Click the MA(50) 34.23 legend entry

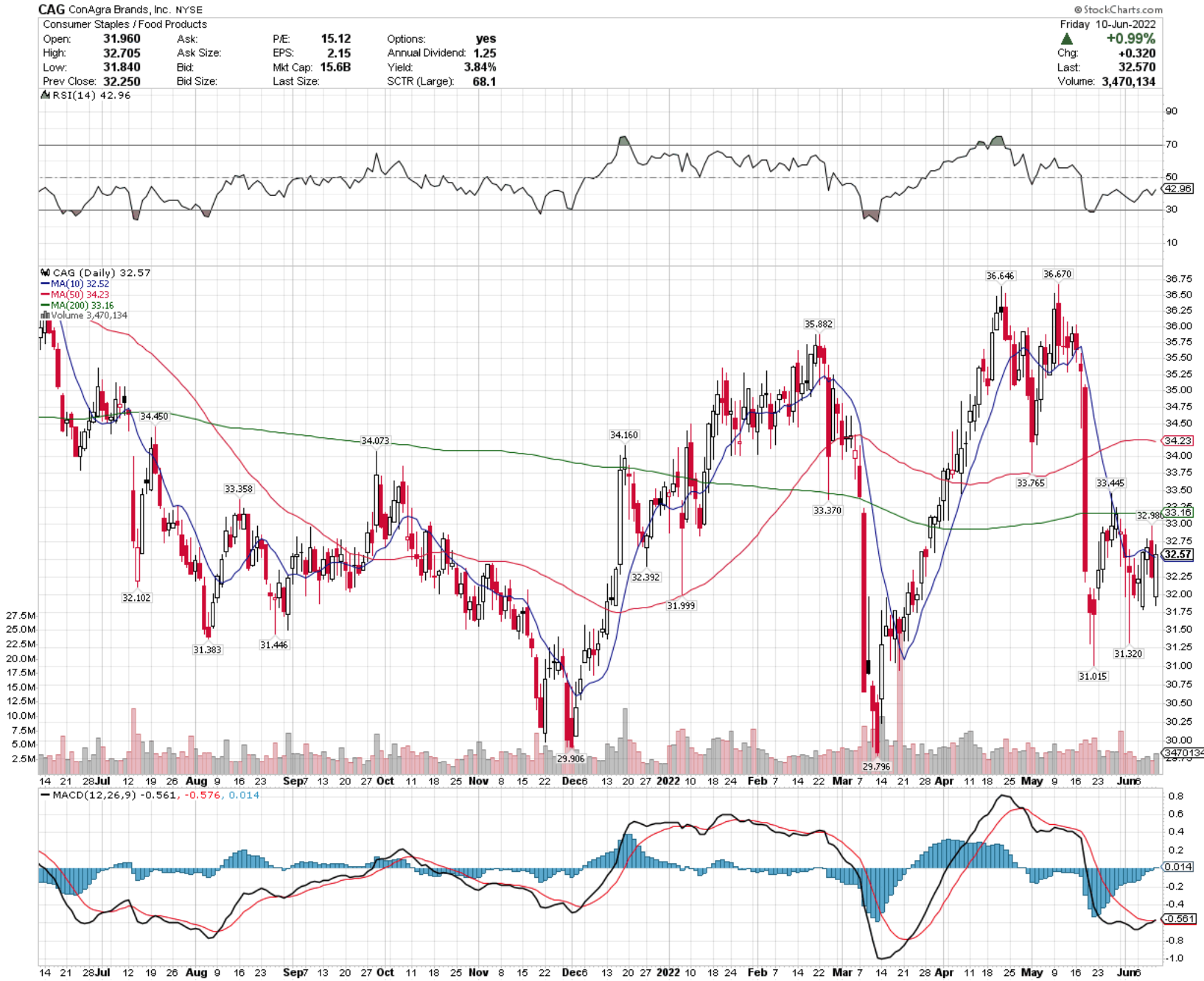point(74,295)
